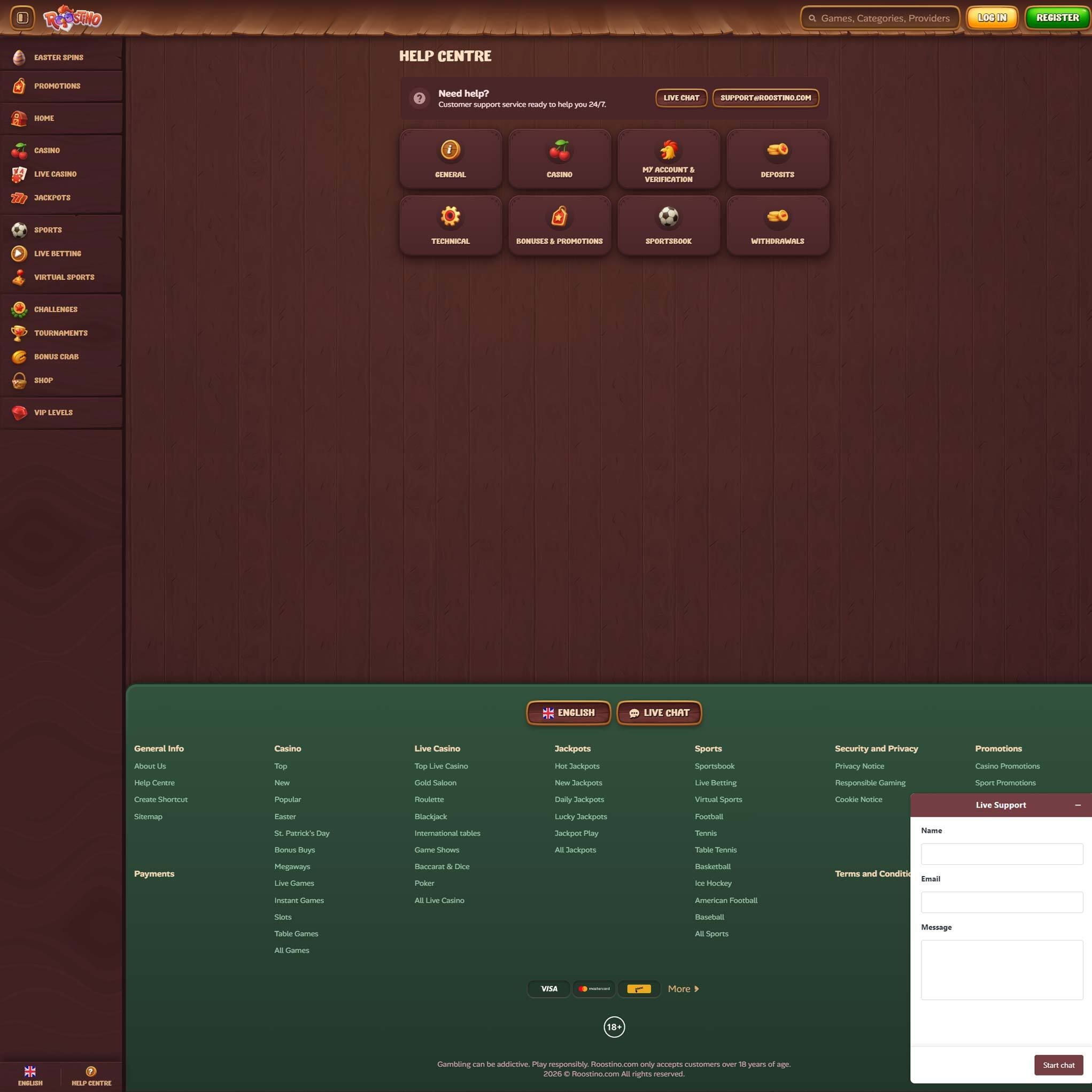Open Bonuses & Promotions help category
This screenshot has width=1092, height=1092.
coord(559,226)
